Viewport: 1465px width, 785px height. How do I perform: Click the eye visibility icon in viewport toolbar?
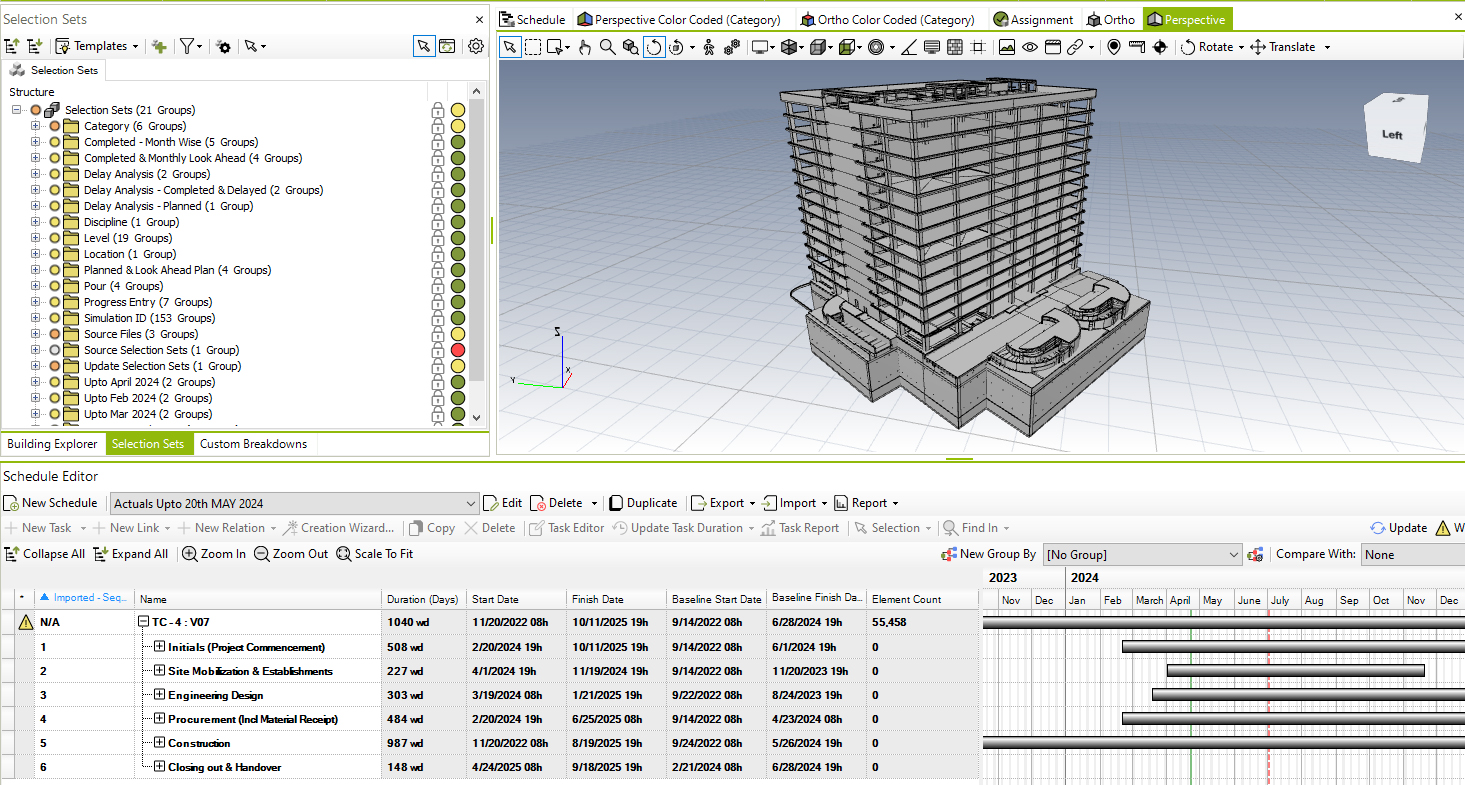(x=1029, y=47)
